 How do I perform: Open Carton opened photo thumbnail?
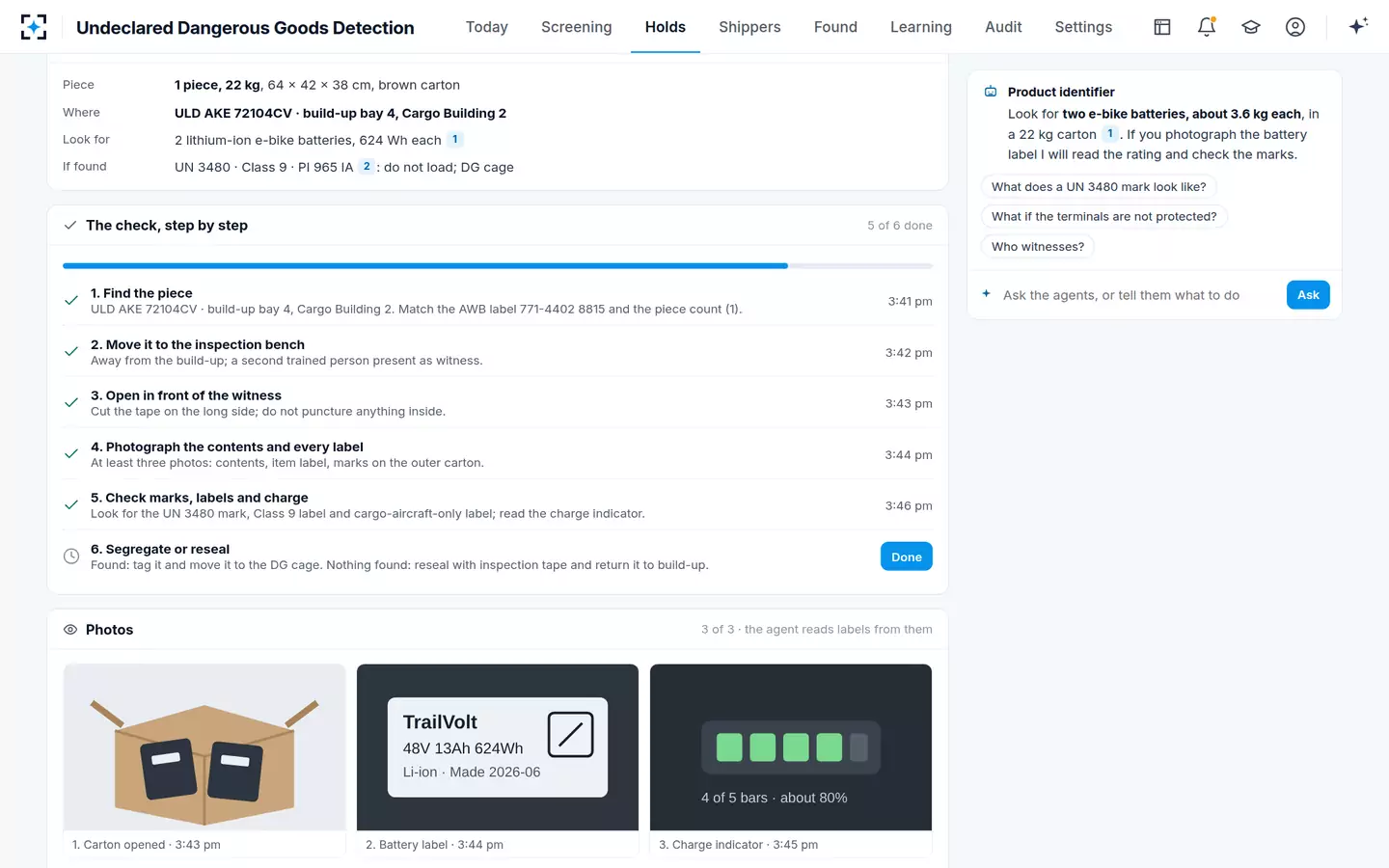[204, 747]
